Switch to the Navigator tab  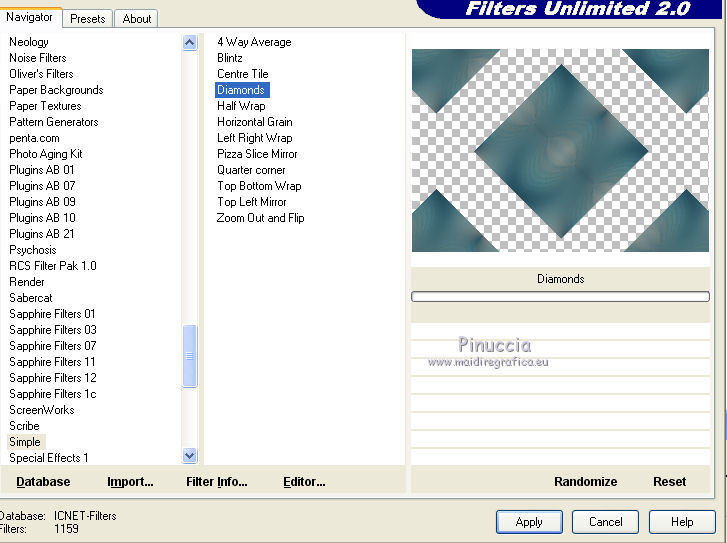[x=29, y=17]
